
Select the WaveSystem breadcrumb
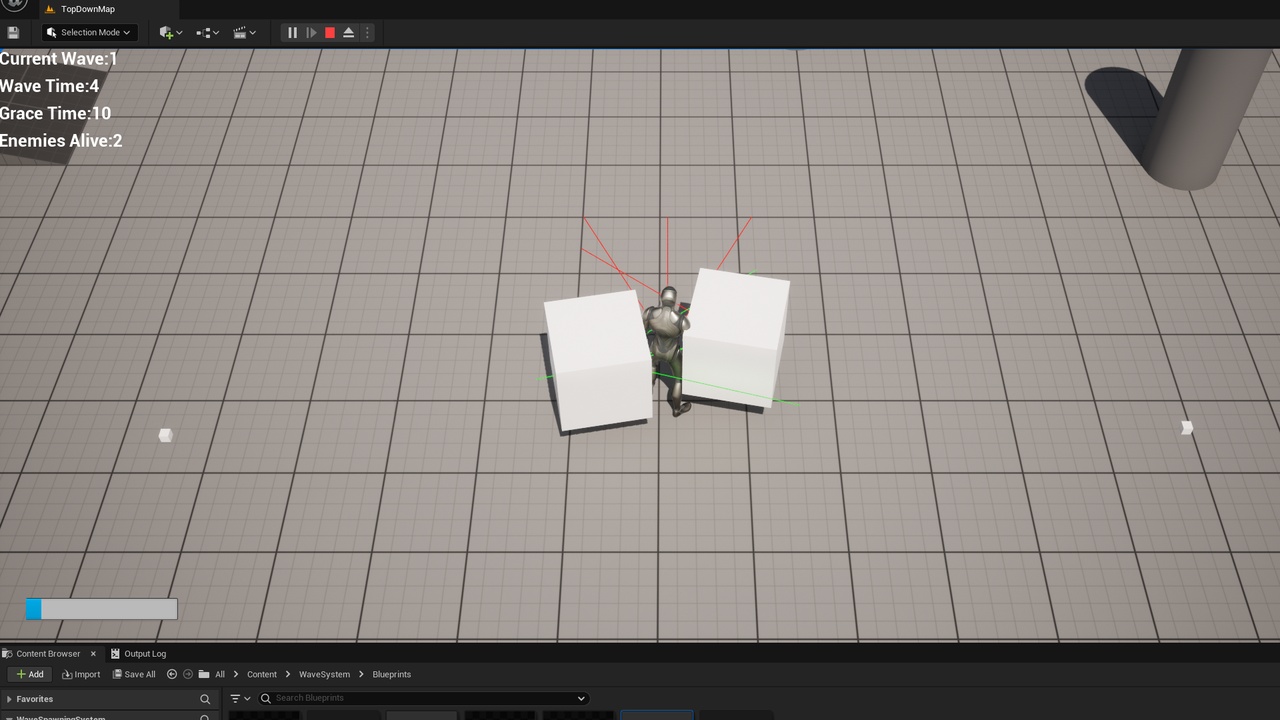point(324,674)
